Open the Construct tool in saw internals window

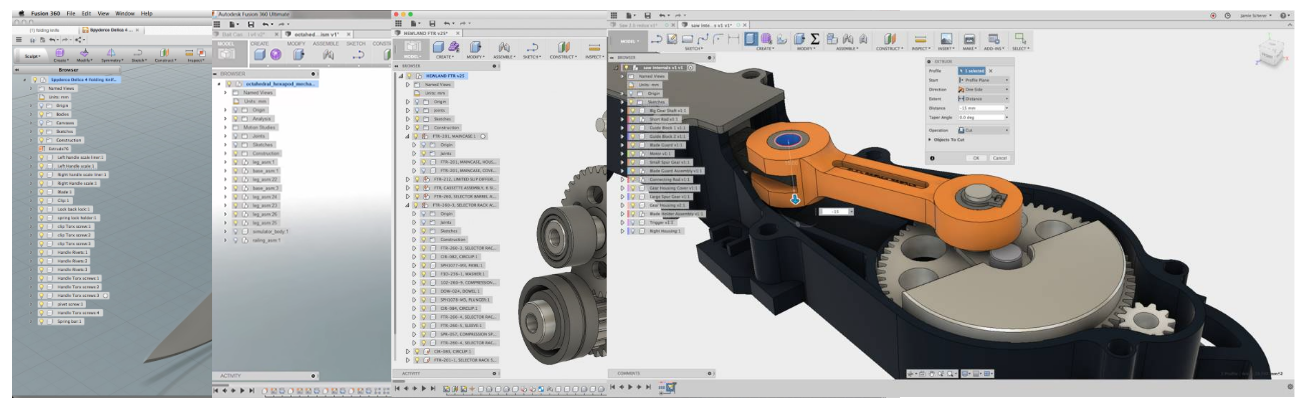(x=889, y=39)
